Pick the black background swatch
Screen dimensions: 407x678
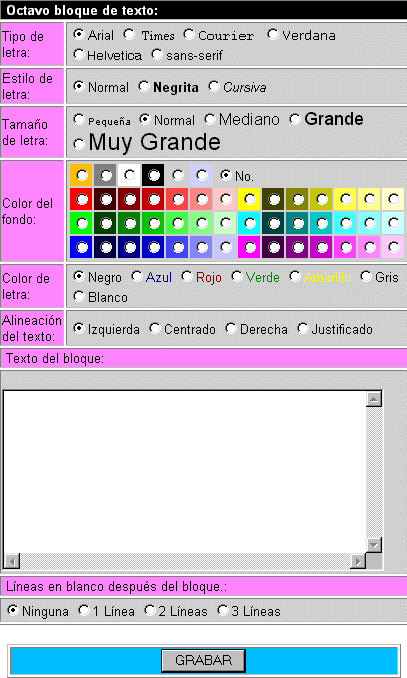pyautogui.click(x=154, y=175)
